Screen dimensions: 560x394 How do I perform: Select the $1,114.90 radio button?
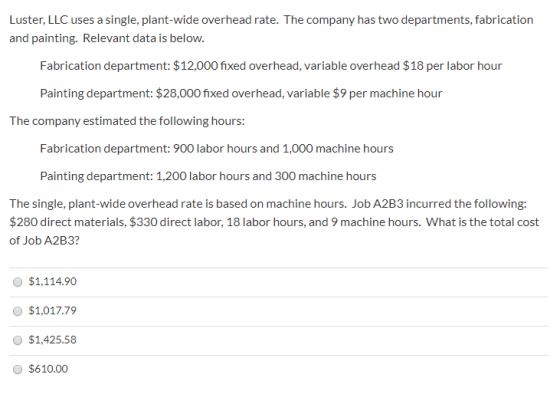18,282
